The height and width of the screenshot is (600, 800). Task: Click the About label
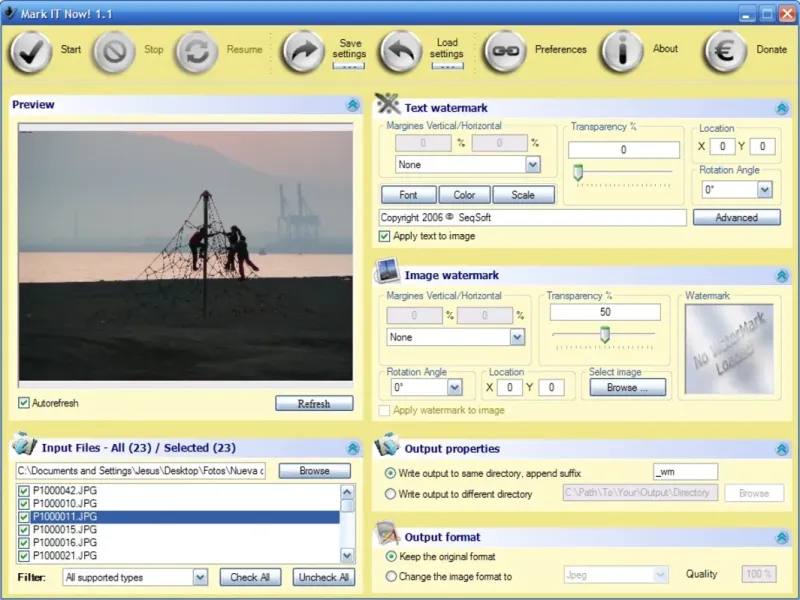pos(665,48)
